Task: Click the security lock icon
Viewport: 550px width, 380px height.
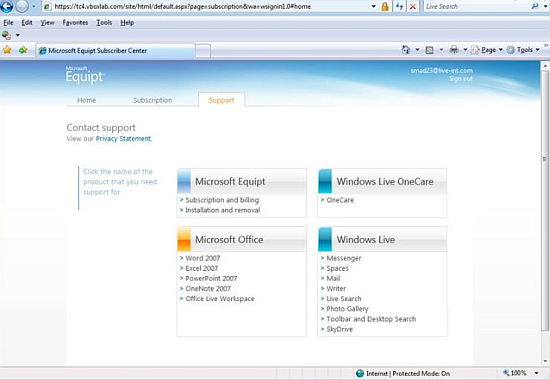Action: 385,6
